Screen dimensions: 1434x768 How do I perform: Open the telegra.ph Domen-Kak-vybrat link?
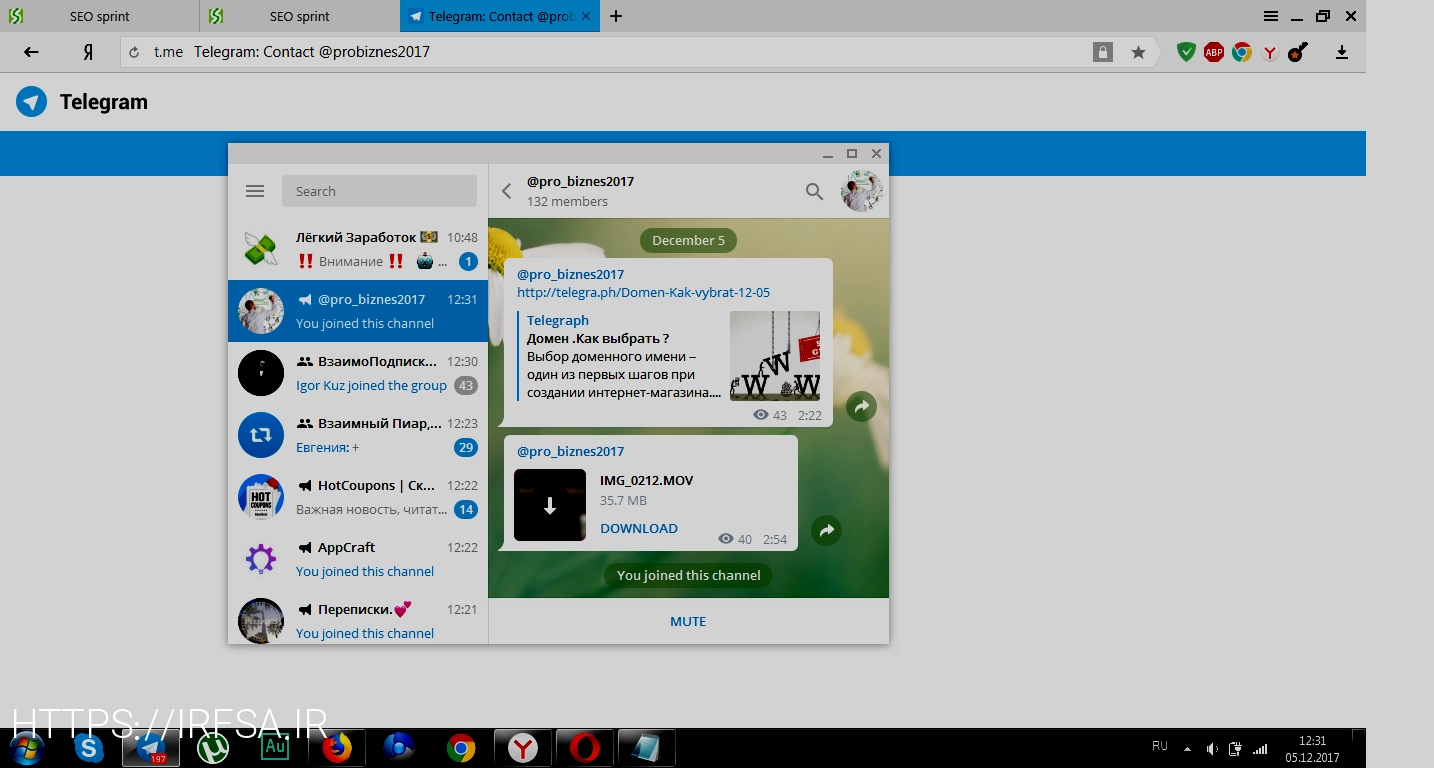coord(643,293)
